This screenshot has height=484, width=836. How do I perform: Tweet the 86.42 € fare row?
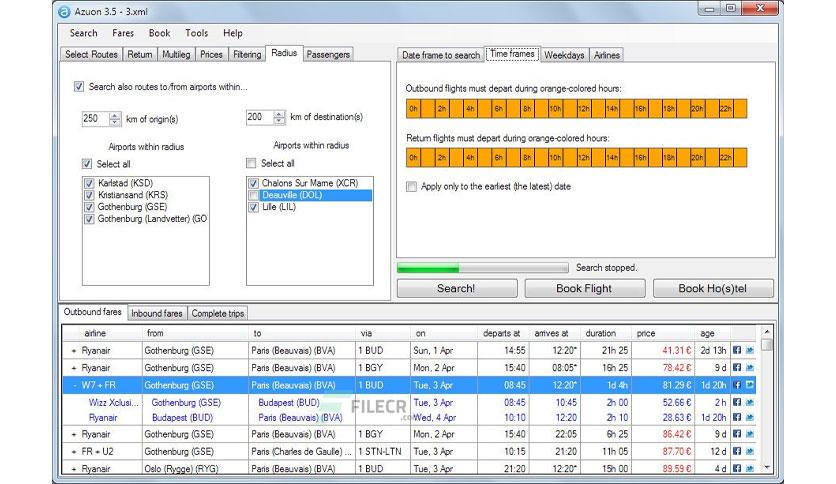[750, 434]
